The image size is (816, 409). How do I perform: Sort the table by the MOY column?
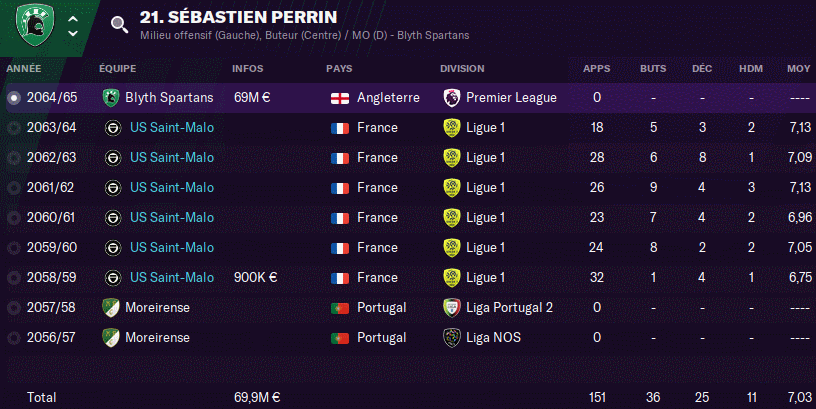[x=799, y=69]
